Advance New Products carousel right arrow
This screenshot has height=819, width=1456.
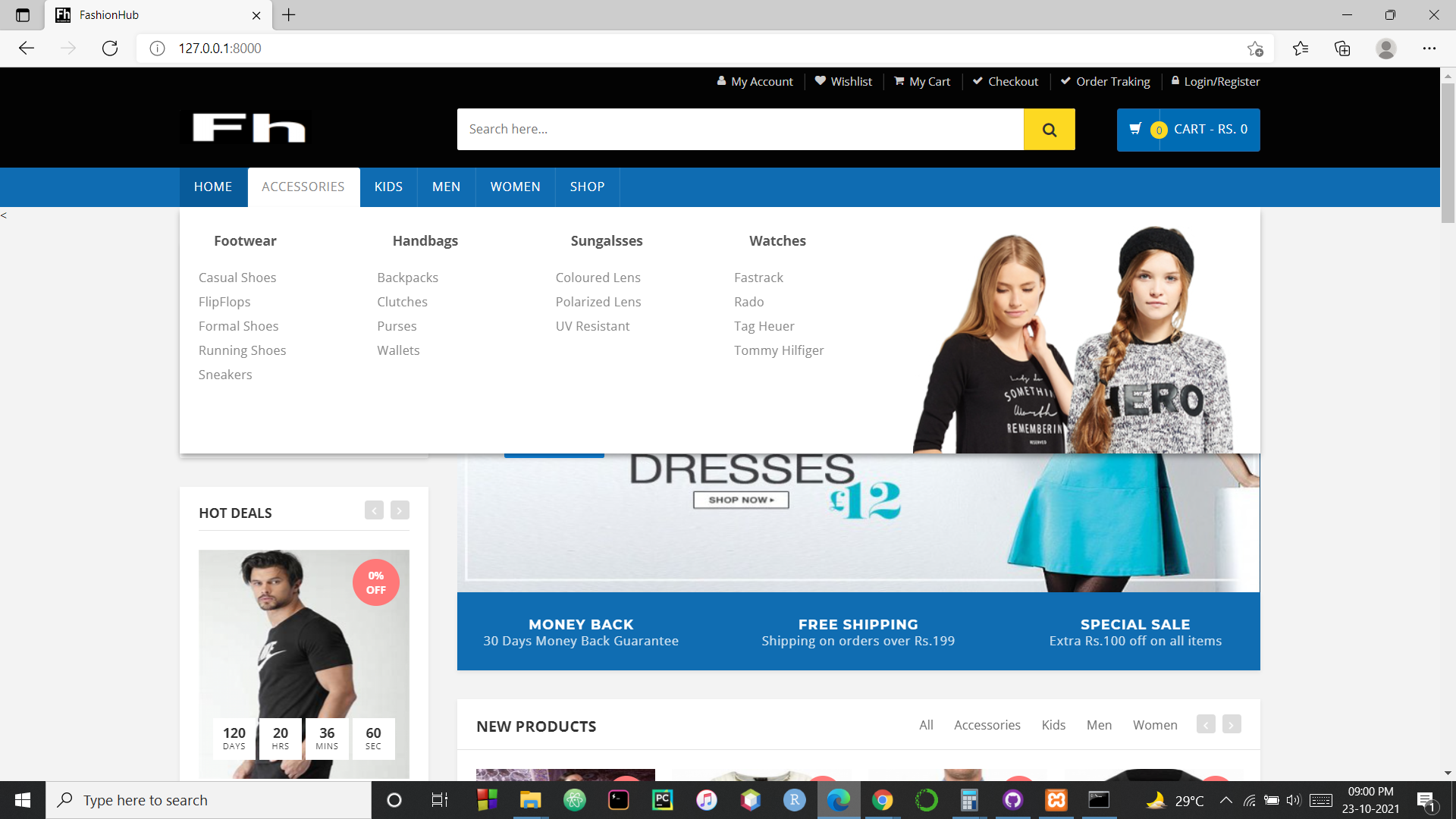click(1232, 724)
